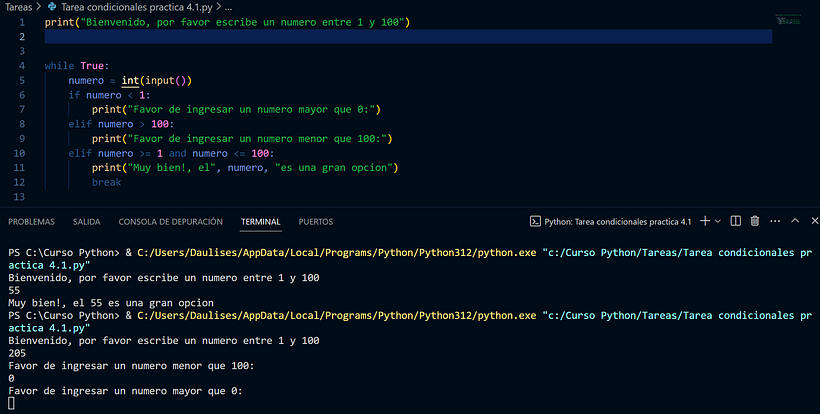Split the terminal panel

pos(735,221)
